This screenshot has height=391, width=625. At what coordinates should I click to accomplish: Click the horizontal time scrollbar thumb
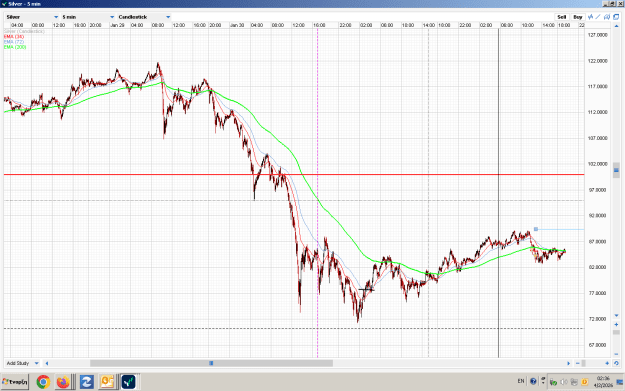coord(211,363)
